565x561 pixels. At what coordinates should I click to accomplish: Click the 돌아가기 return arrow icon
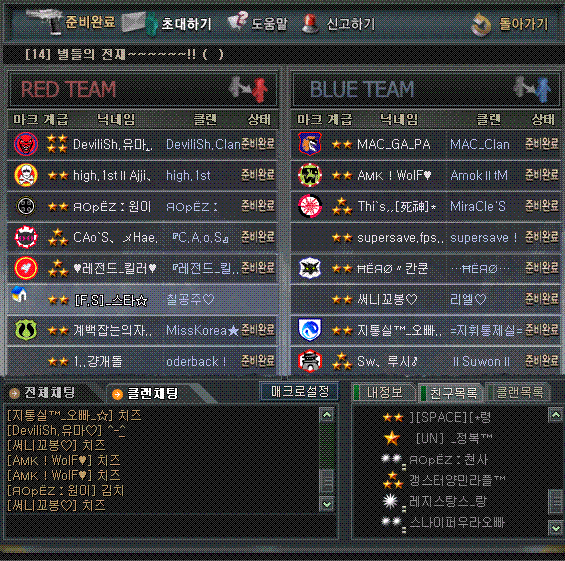482,25
